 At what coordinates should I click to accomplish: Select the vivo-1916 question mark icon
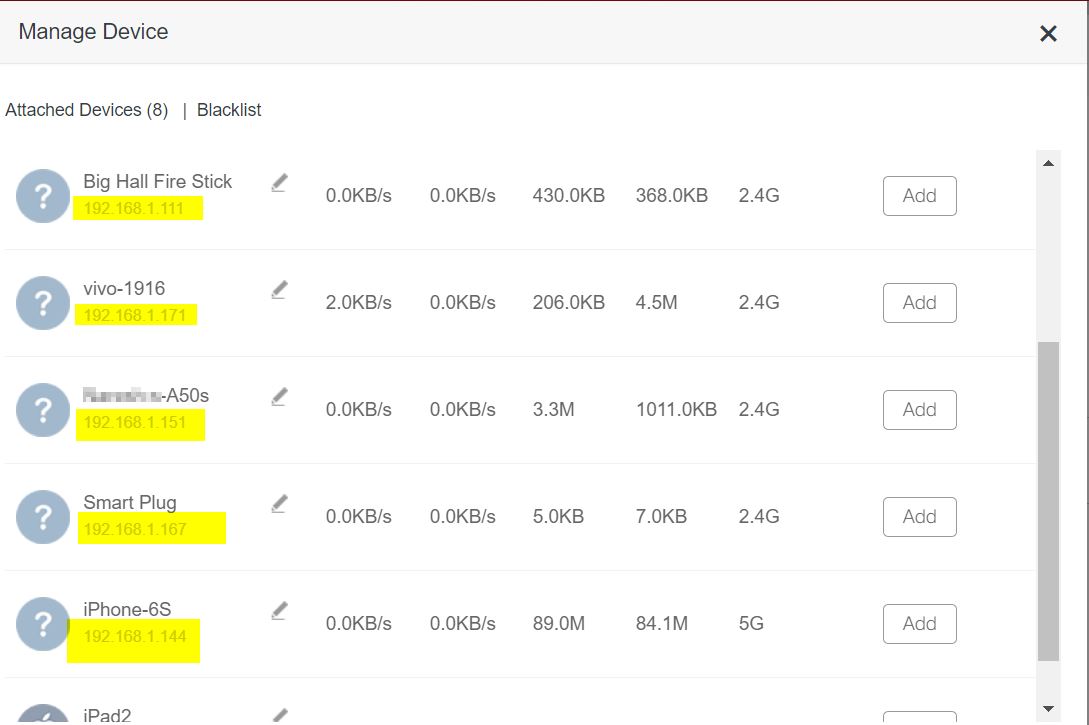[x=43, y=303]
